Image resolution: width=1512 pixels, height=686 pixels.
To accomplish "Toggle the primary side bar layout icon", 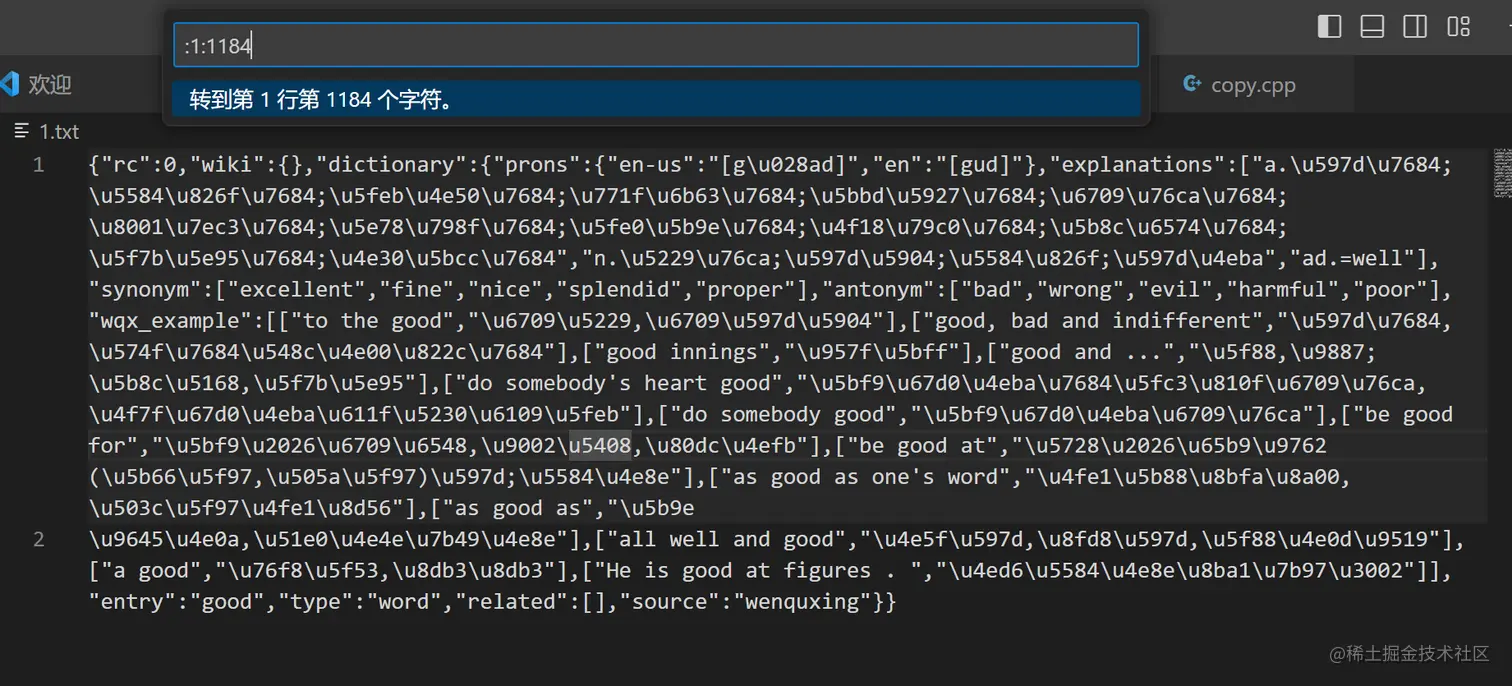I will coord(1329,27).
